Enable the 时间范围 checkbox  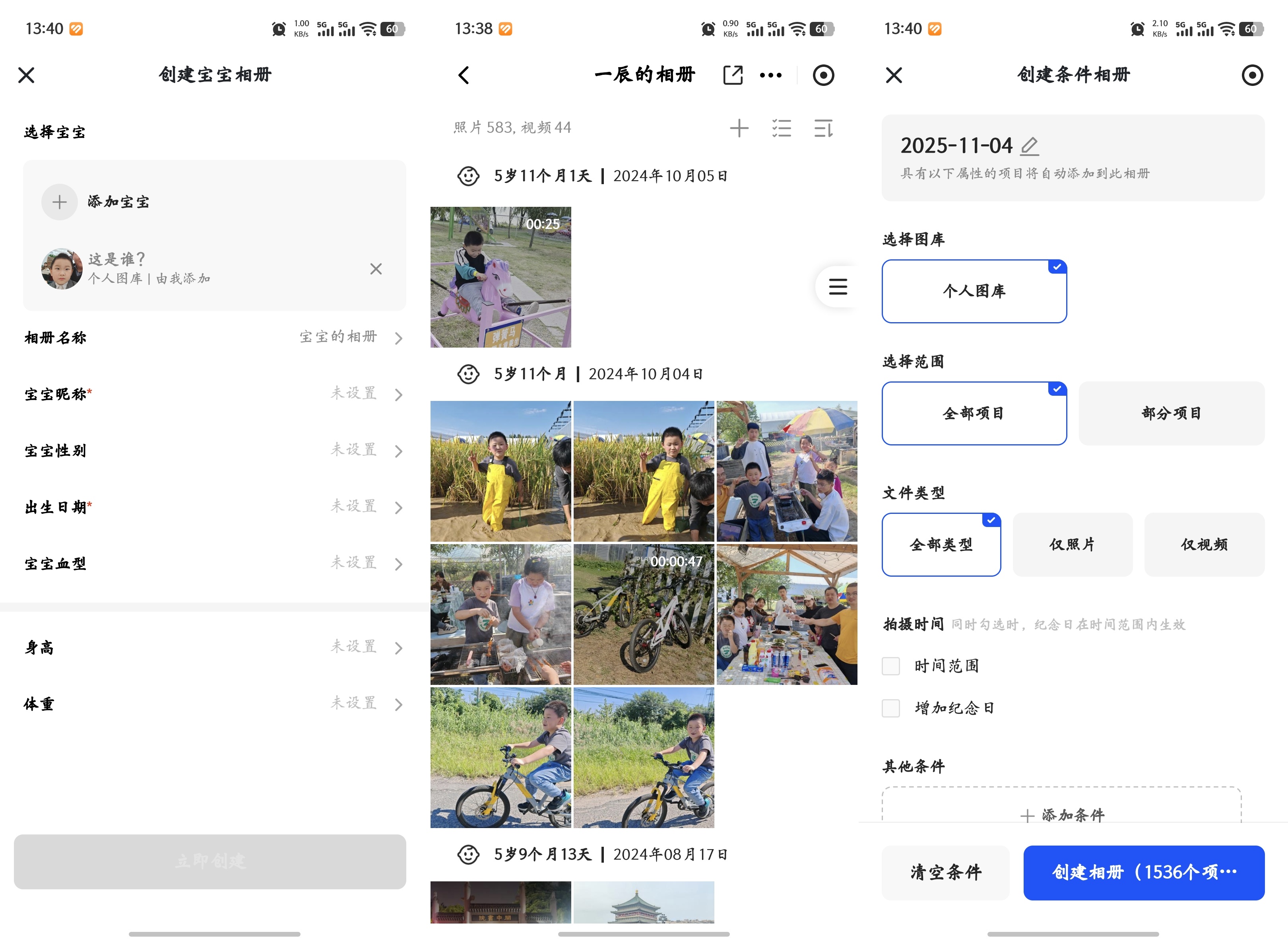891,666
